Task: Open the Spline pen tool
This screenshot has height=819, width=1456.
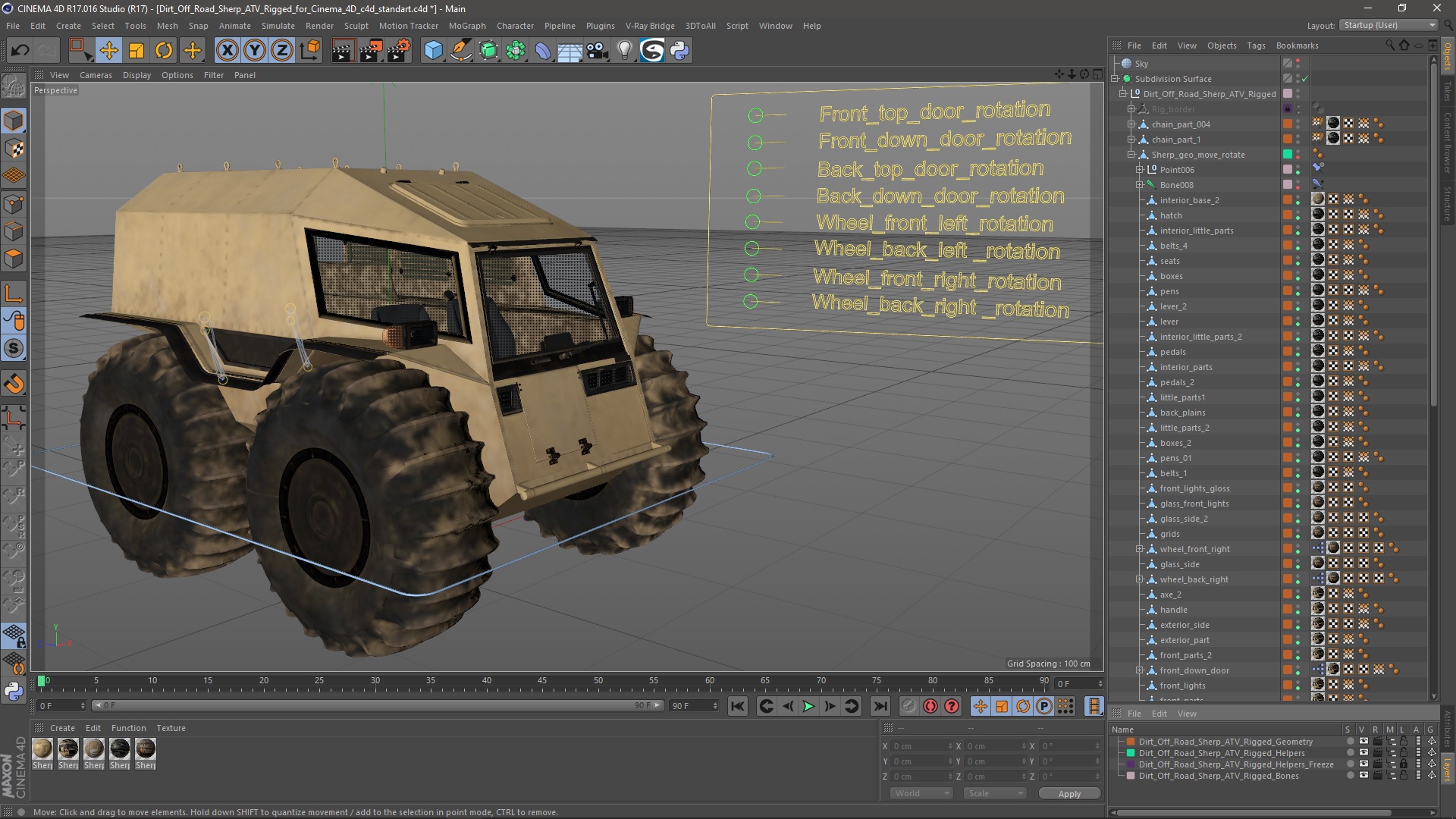Action: (x=460, y=51)
